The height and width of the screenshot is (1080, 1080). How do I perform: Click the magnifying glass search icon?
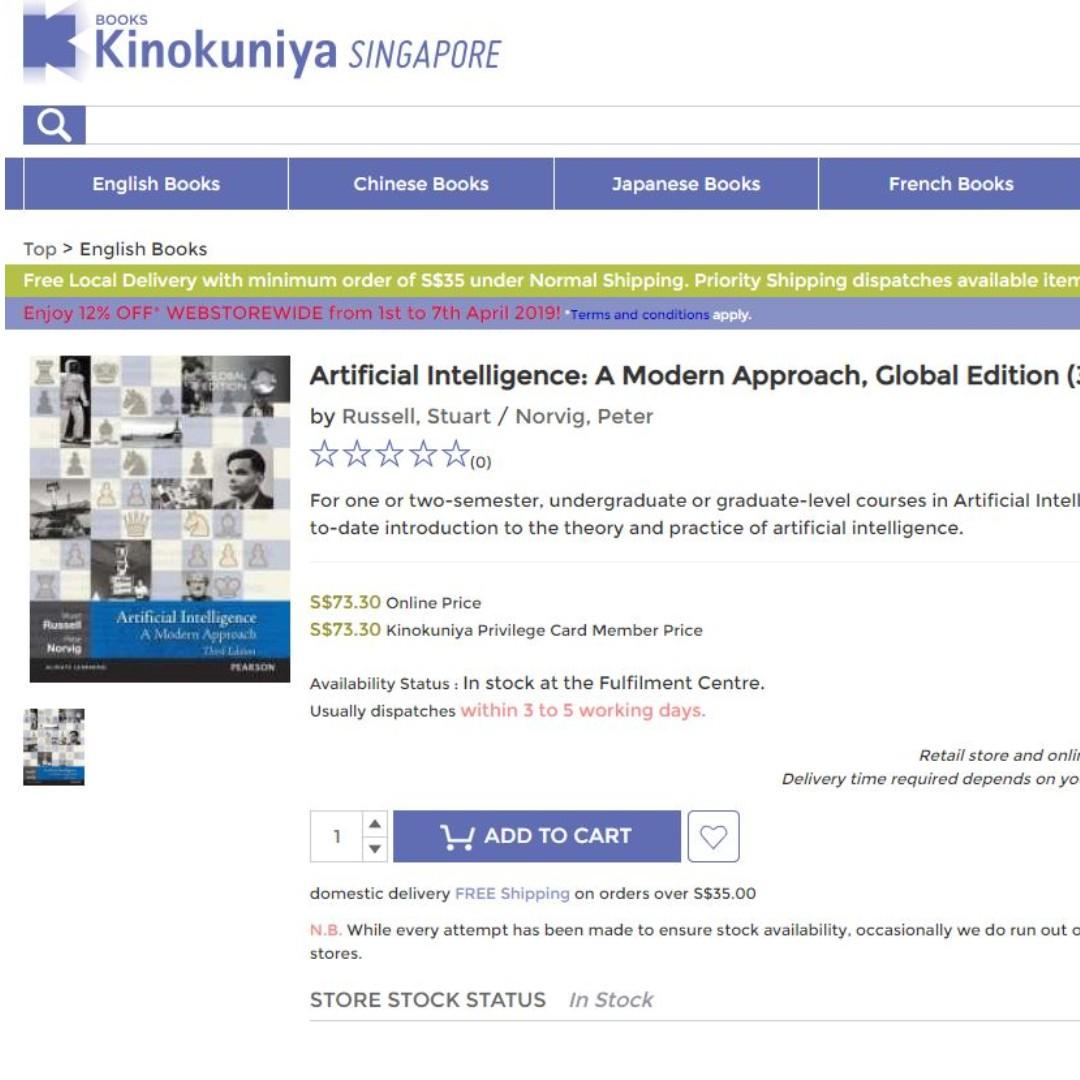(x=54, y=125)
